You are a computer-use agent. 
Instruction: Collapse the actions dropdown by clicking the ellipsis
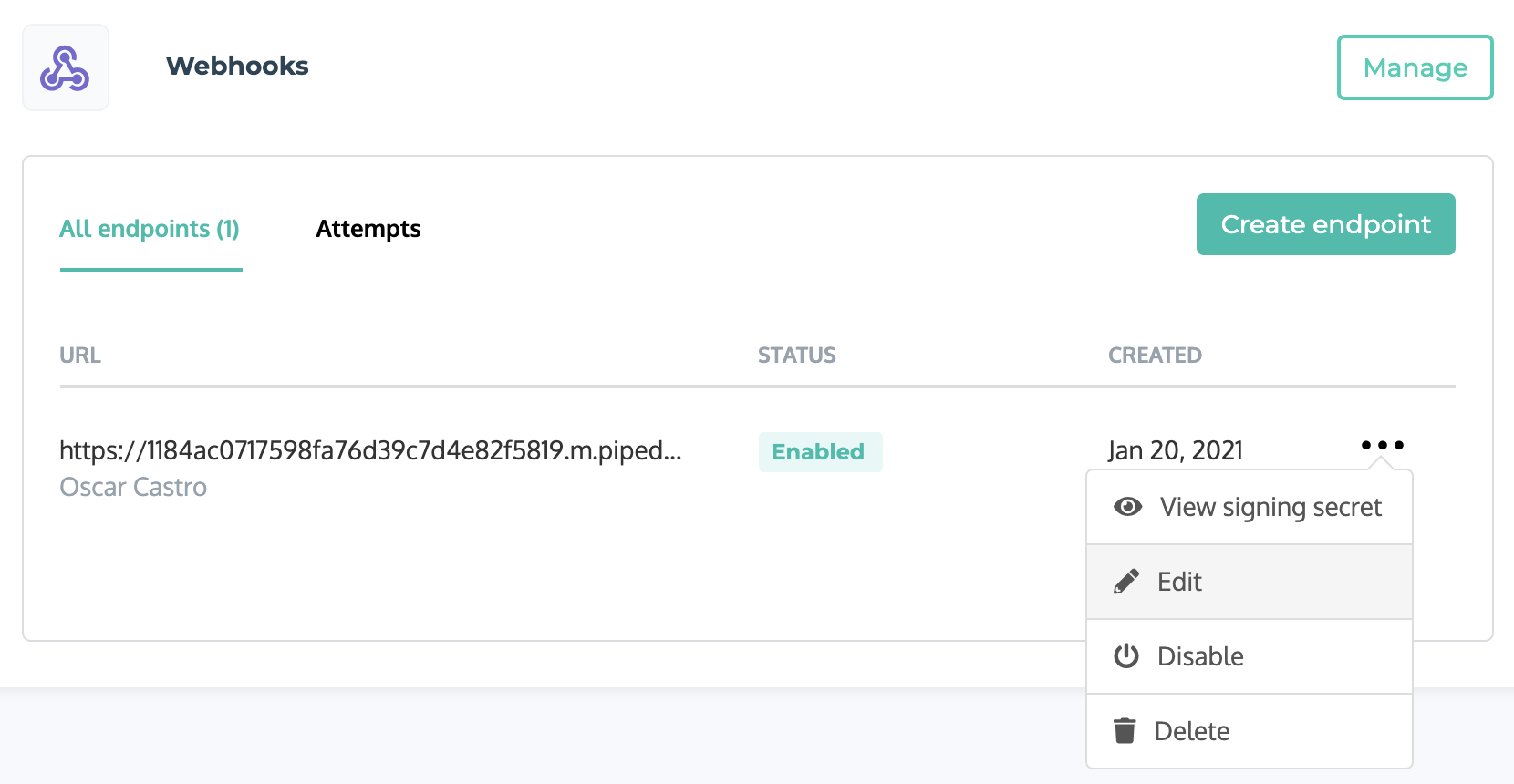1383,446
